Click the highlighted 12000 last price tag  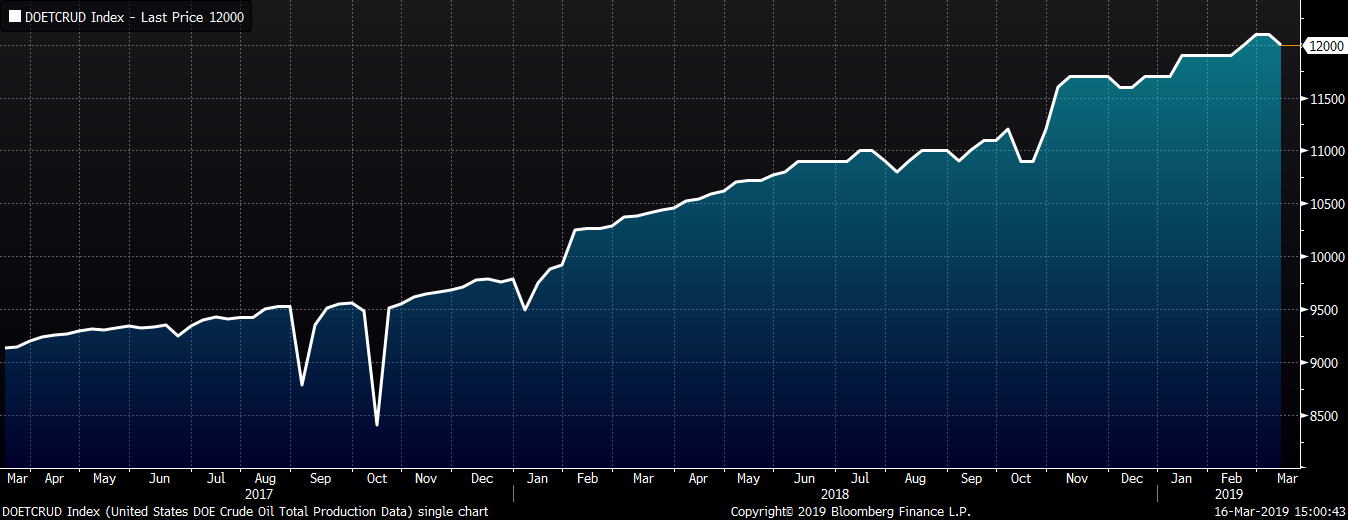click(x=1322, y=46)
